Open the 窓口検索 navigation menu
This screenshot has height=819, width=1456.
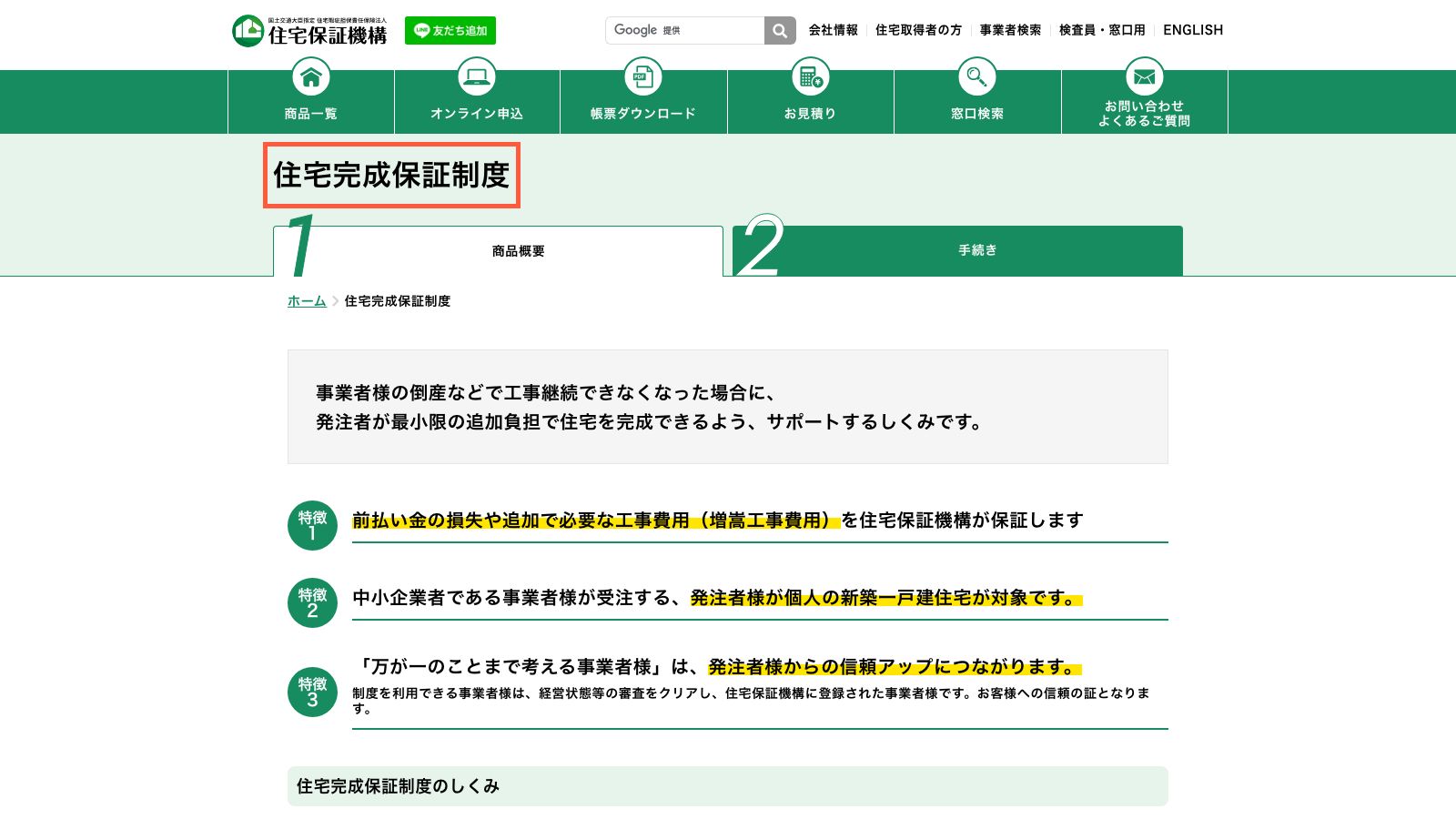(x=977, y=114)
